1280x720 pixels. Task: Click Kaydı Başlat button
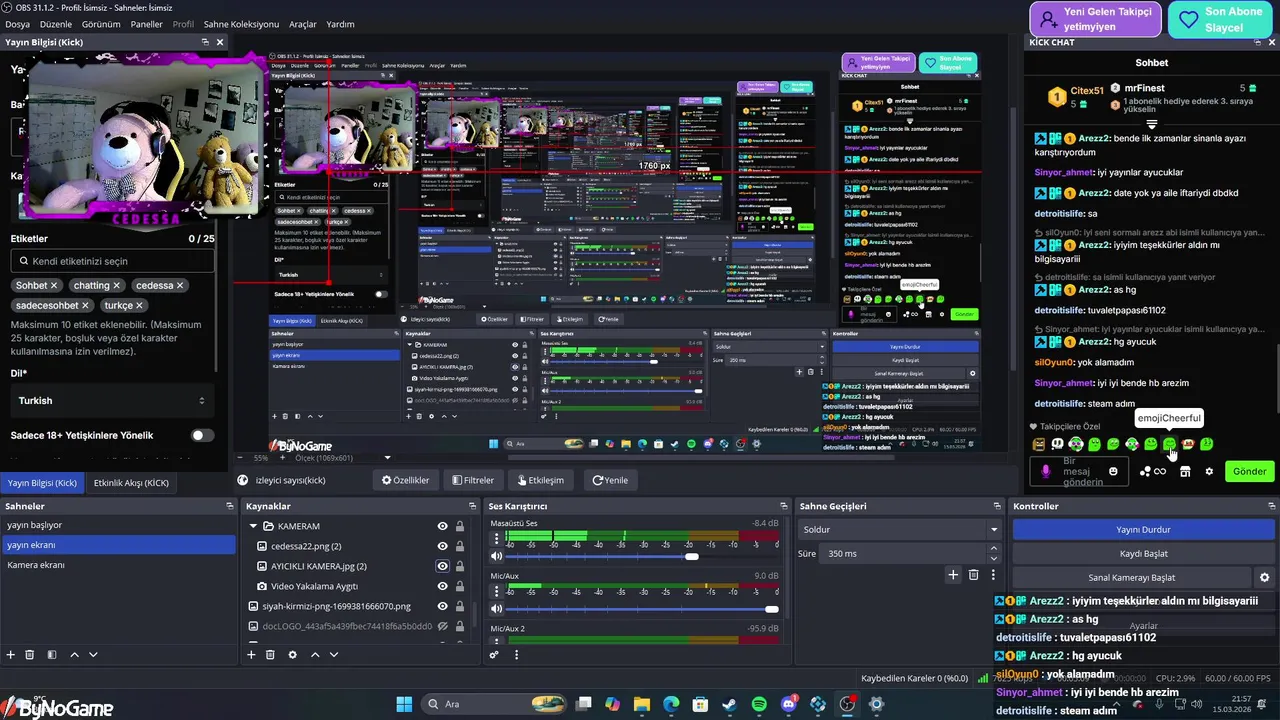(x=1143, y=553)
